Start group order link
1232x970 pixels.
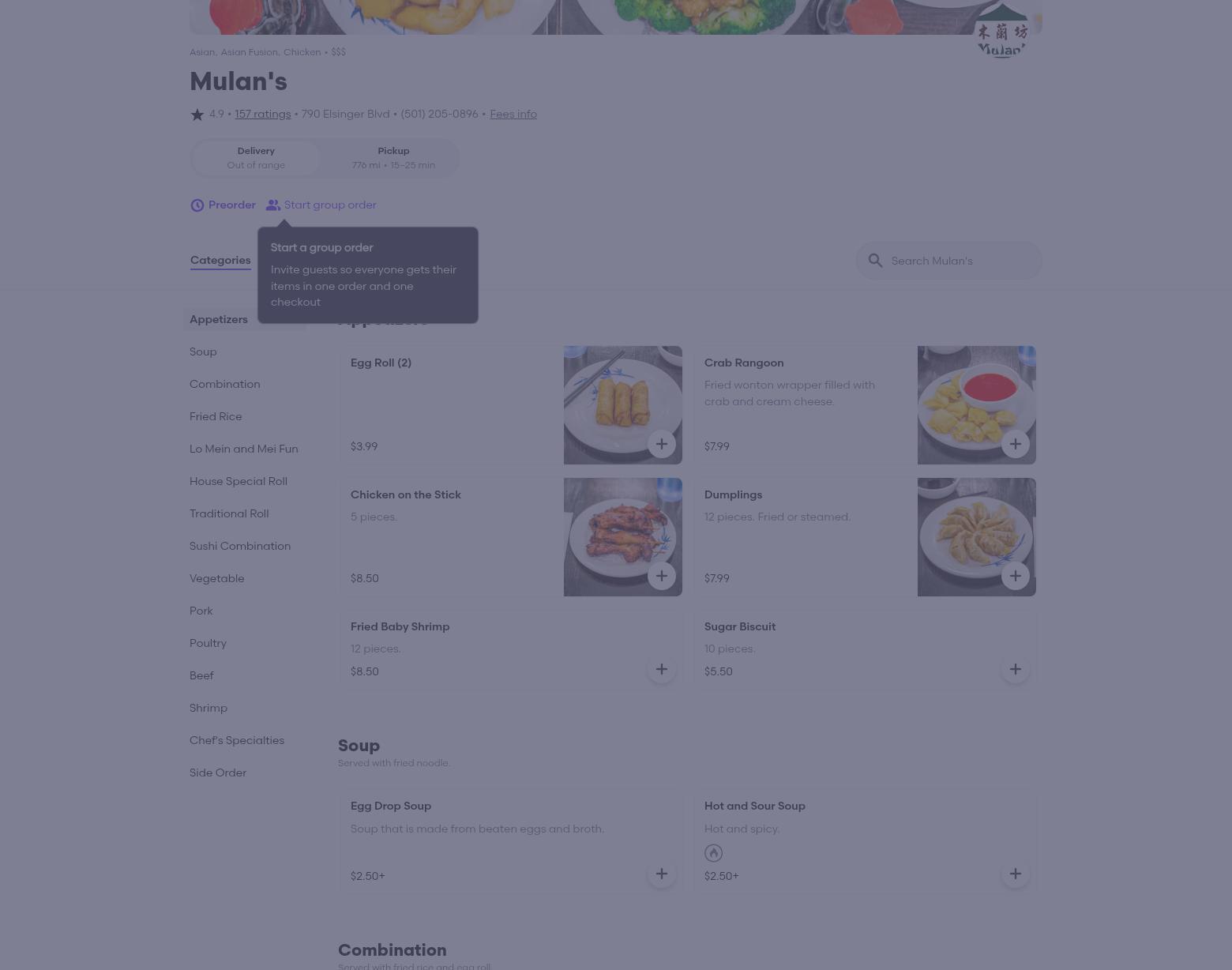(321, 205)
